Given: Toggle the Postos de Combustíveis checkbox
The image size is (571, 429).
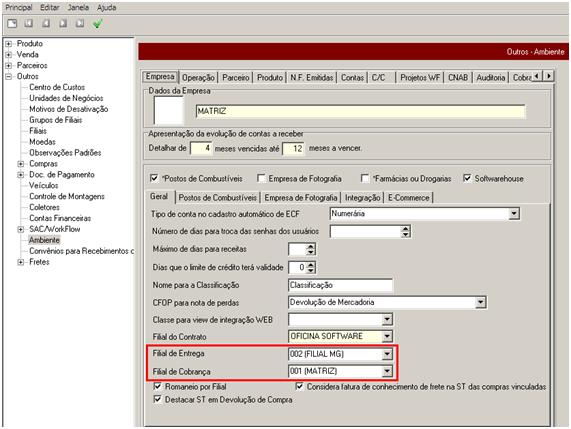Looking at the screenshot, I should pyautogui.click(x=154, y=178).
